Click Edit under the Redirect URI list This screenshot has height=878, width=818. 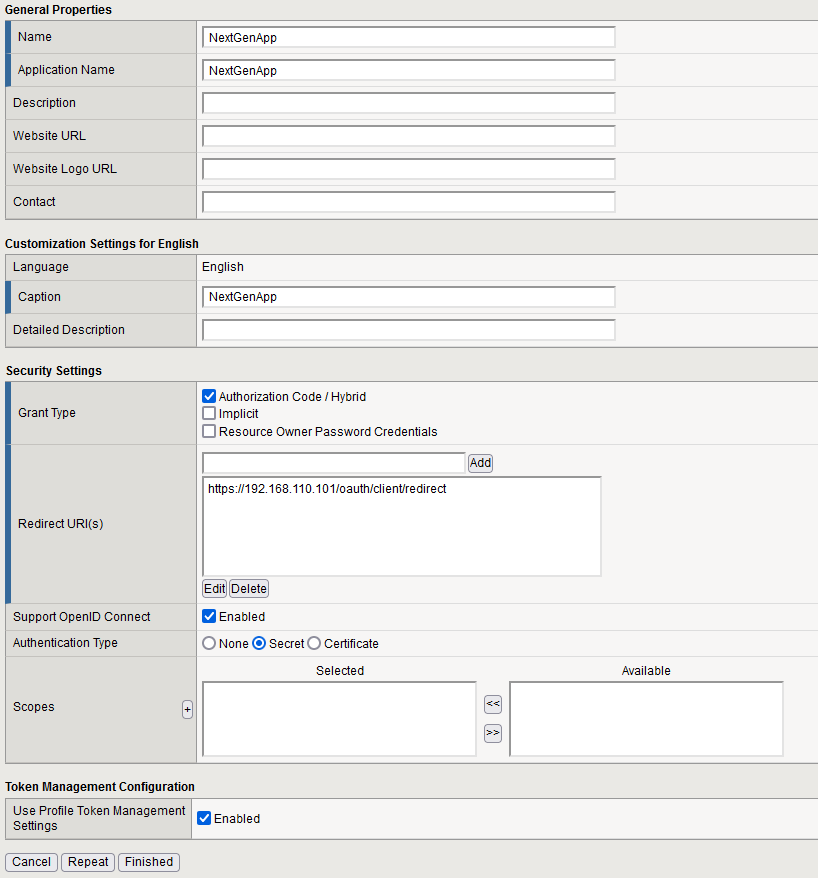pyautogui.click(x=214, y=588)
